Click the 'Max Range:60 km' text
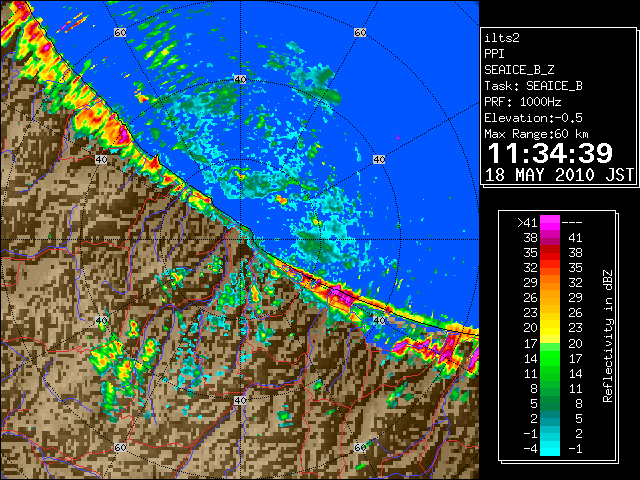 (536, 134)
